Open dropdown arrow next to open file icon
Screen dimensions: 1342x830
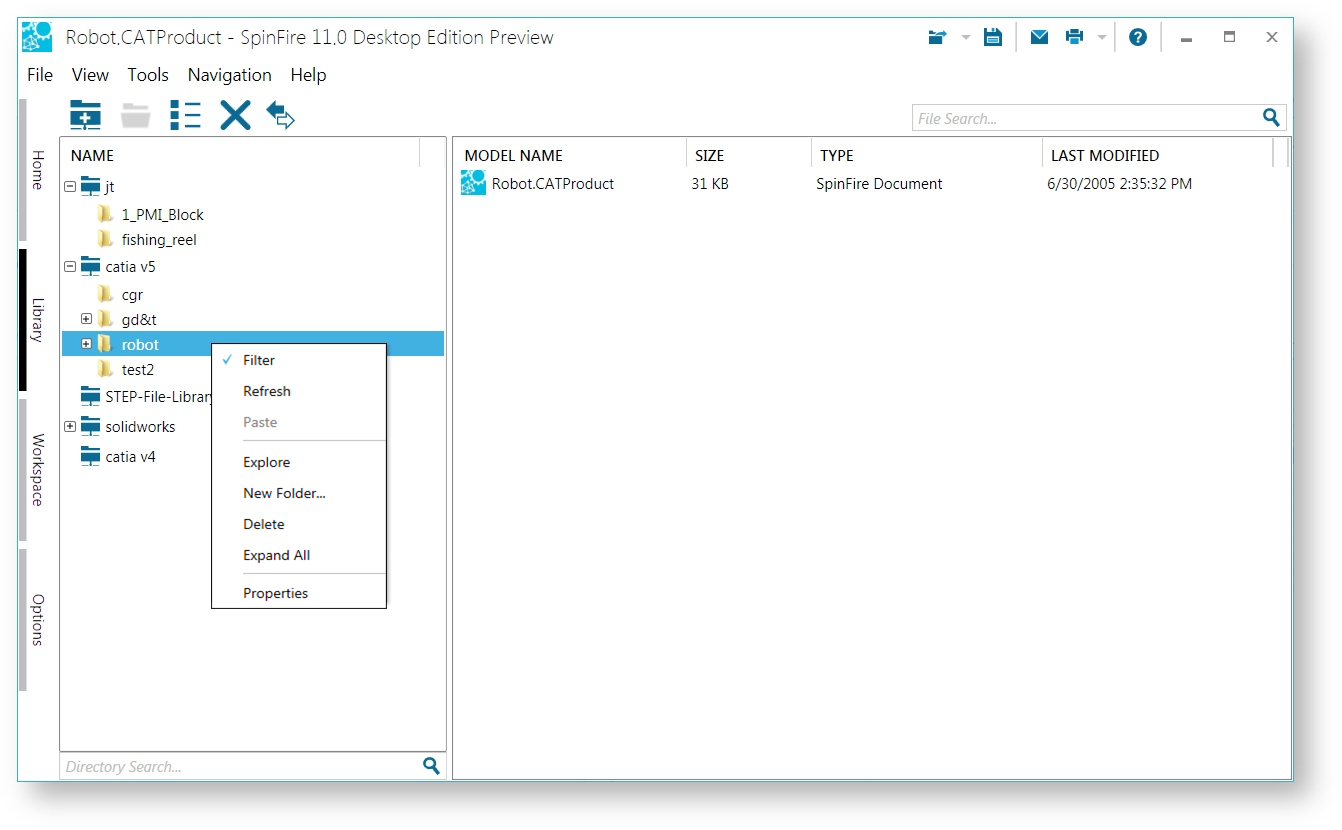pyautogui.click(x=966, y=37)
